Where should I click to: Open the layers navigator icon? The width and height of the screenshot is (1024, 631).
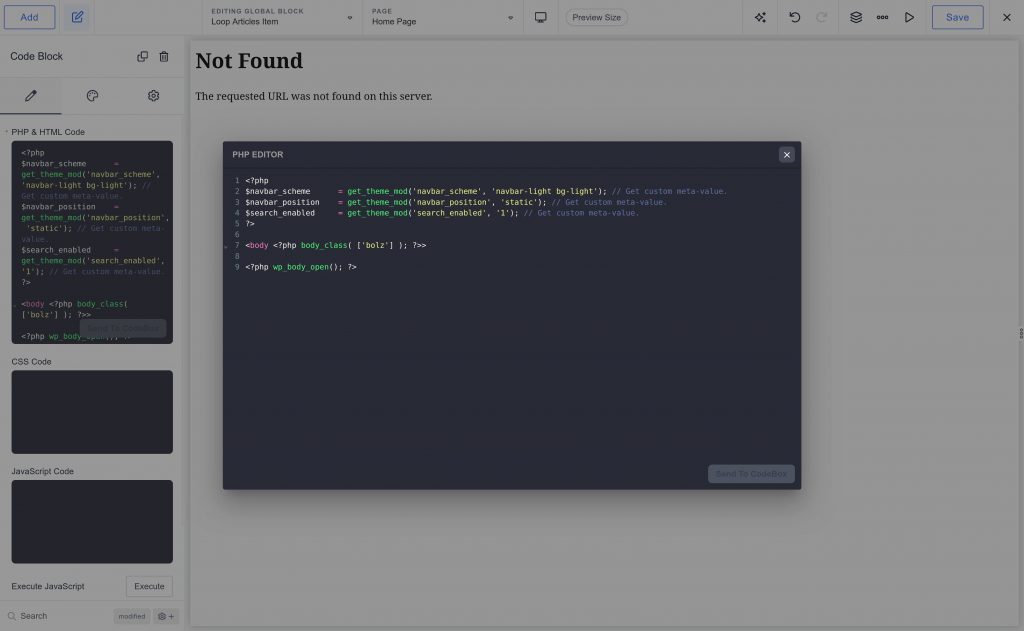pyautogui.click(x=853, y=17)
